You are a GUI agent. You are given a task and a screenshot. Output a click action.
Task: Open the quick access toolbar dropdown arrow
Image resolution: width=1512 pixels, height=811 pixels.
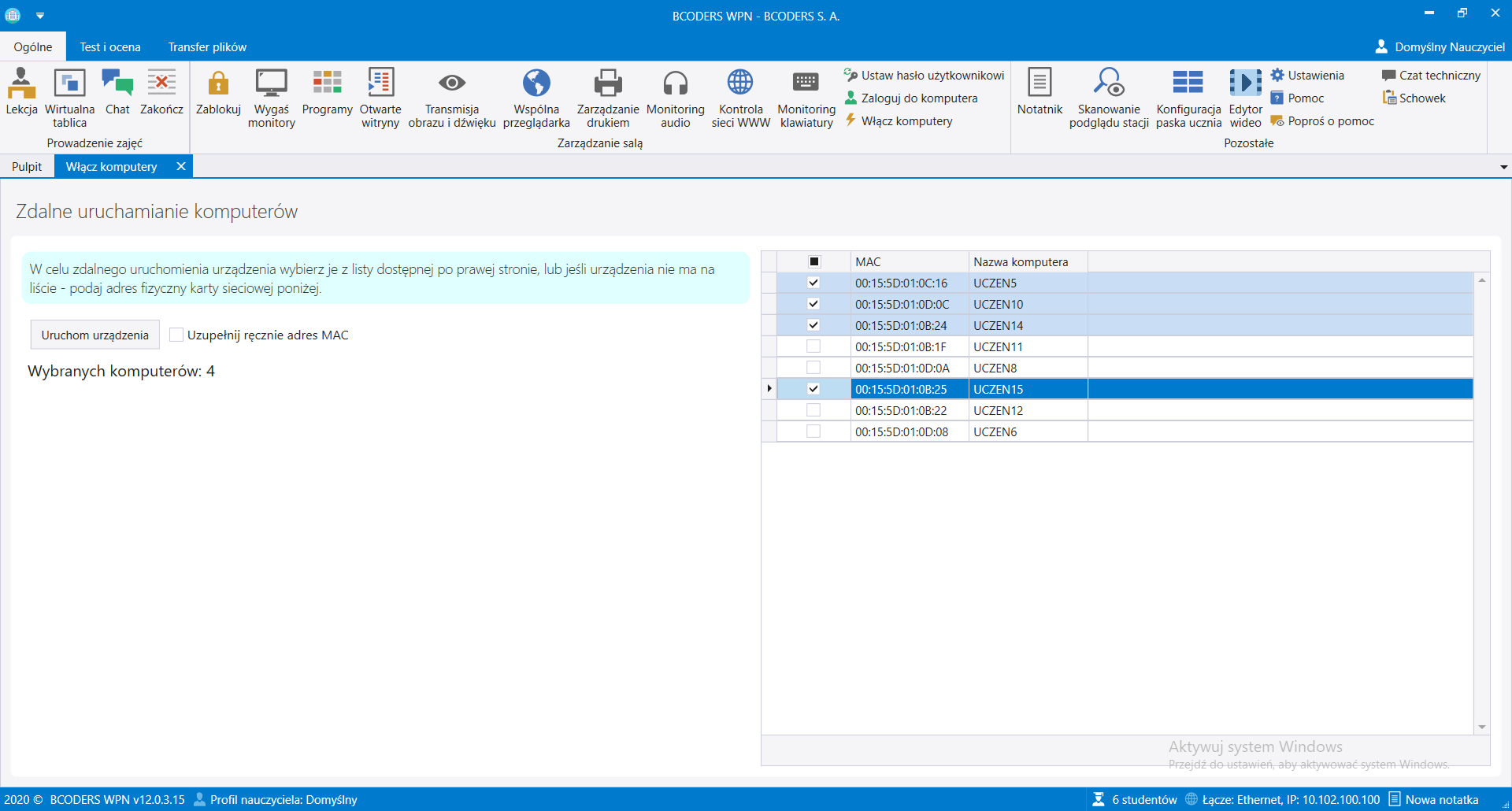click(x=40, y=16)
